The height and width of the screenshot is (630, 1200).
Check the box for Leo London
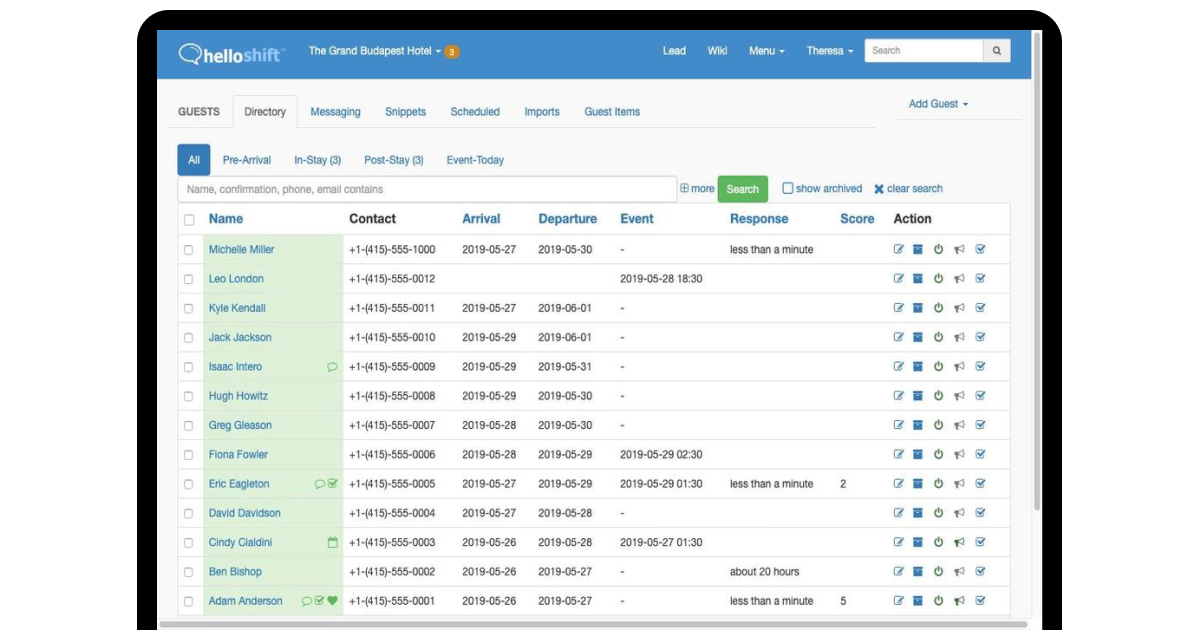click(189, 279)
